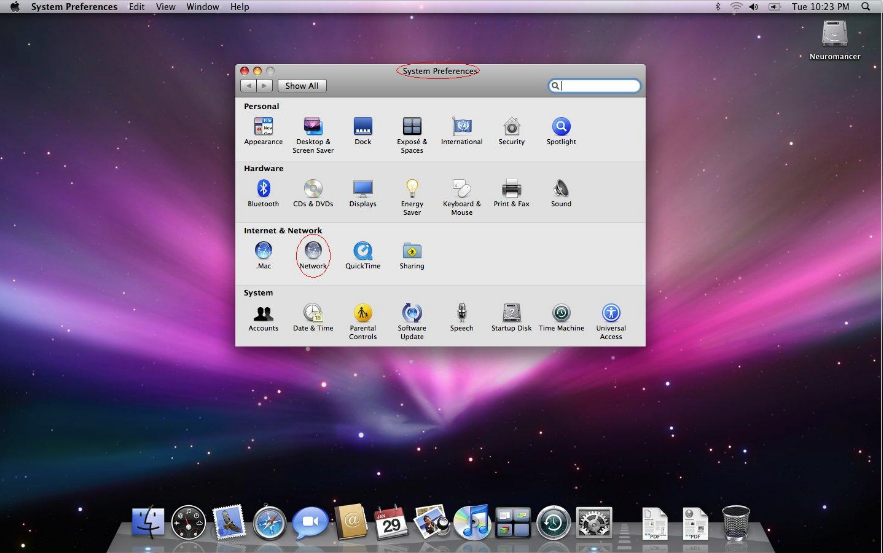
Task: Open the Accounts preference pane
Action: (263, 317)
